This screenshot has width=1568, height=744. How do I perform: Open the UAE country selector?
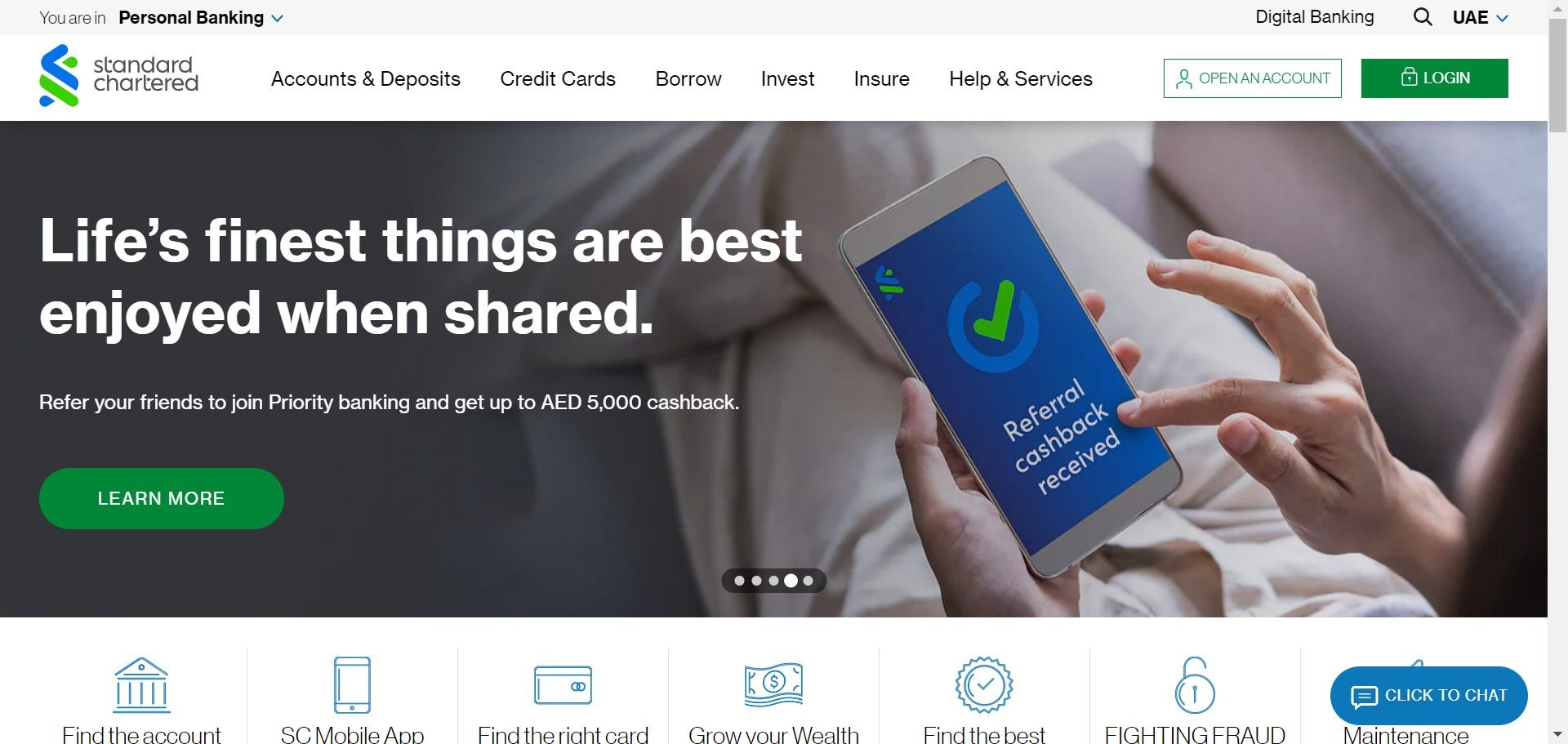point(1480,17)
